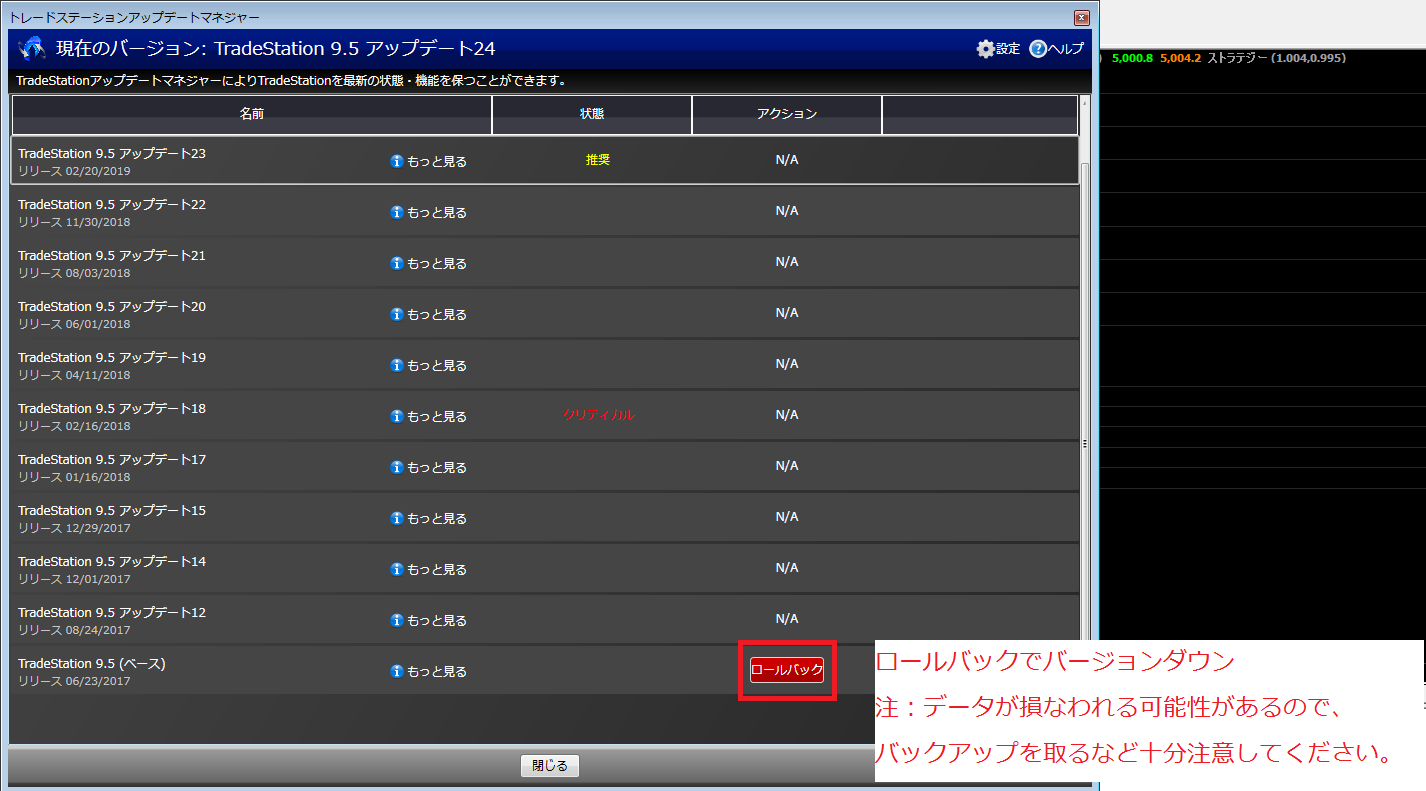Click release date リリース 11/30/2018

pyautogui.click(x=74, y=222)
